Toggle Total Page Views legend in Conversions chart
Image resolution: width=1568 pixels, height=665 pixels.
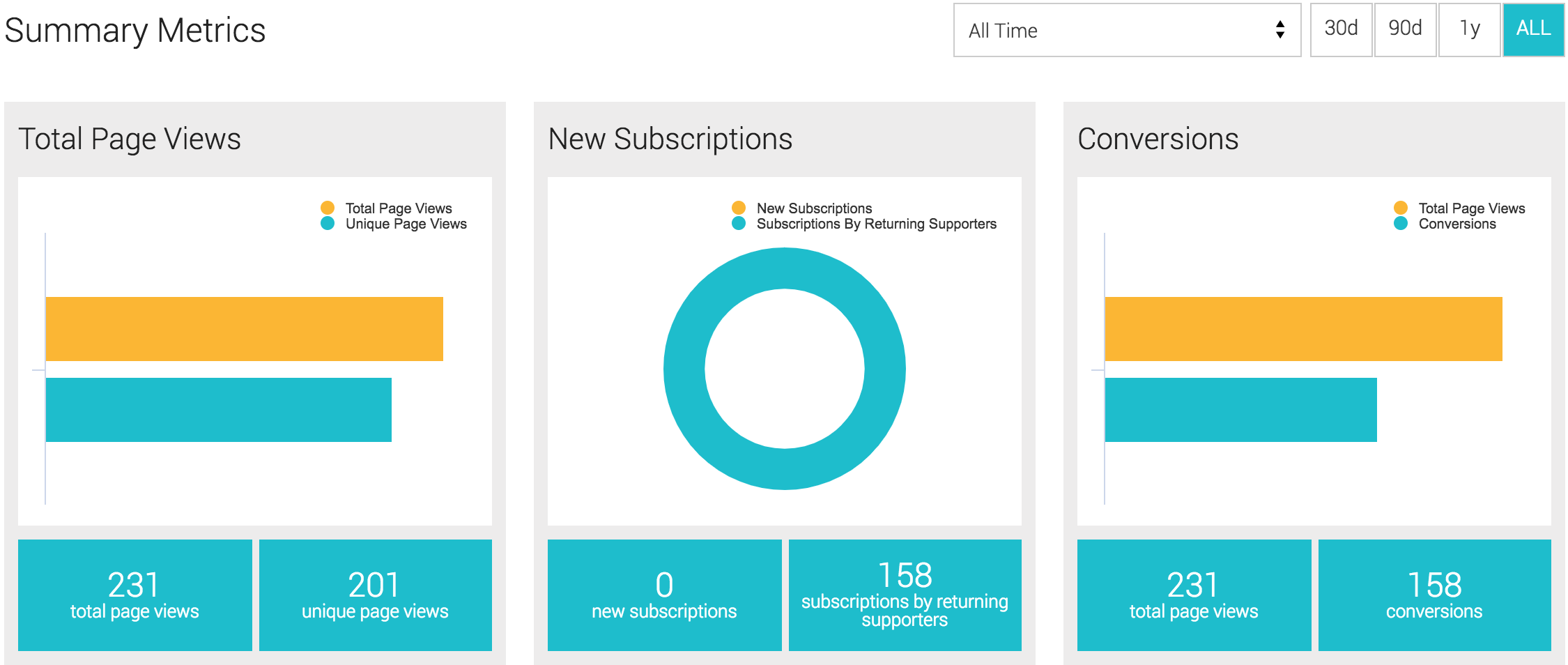coord(1459,208)
